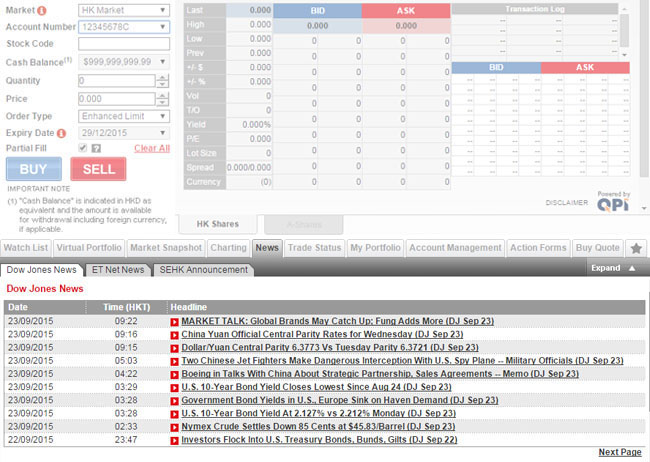
Task: Select the Dow Jones News sub-tab
Action: tap(41, 270)
